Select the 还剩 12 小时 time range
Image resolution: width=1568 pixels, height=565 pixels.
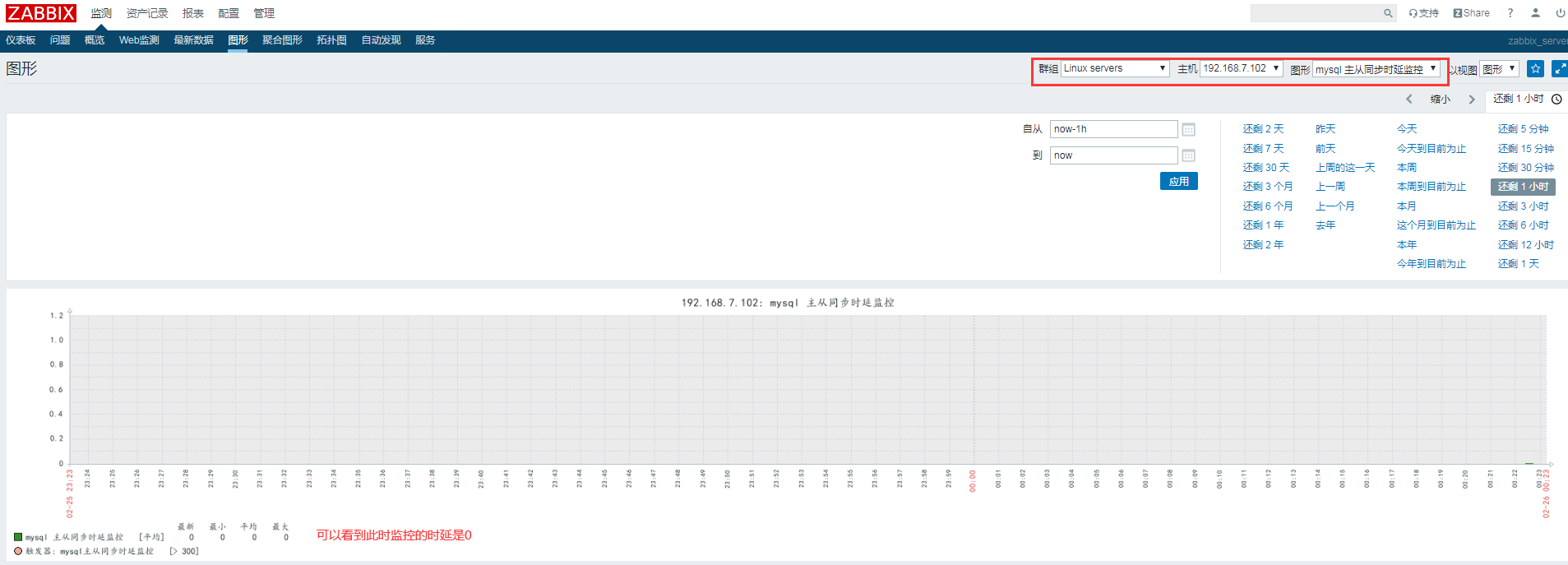pyautogui.click(x=1525, y=245)
